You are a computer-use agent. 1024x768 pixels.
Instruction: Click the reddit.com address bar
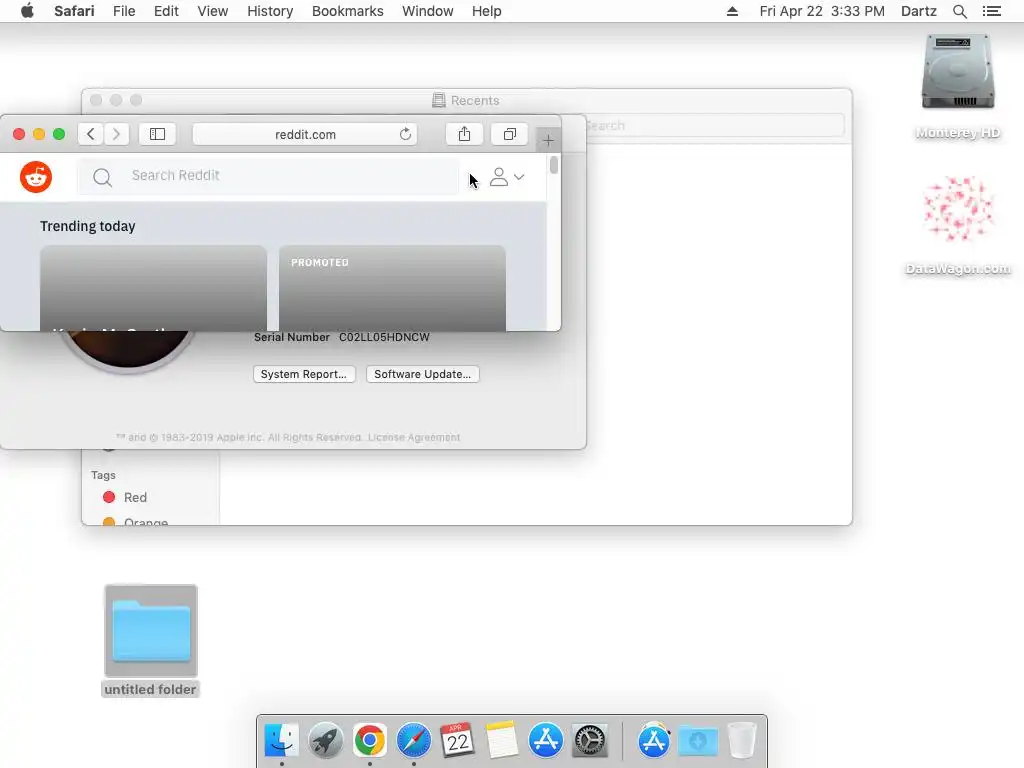point(305,134)
